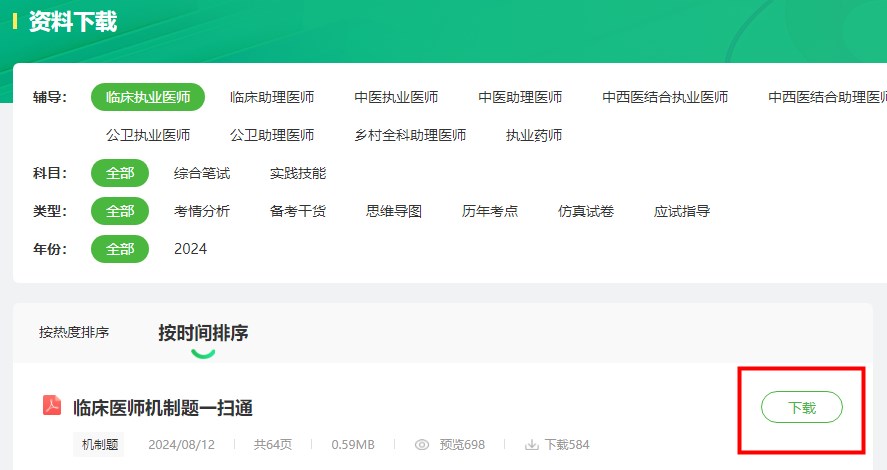Choose 执业药师 category
Viewport: 887px width, 470px height.
tap(534, 135)
